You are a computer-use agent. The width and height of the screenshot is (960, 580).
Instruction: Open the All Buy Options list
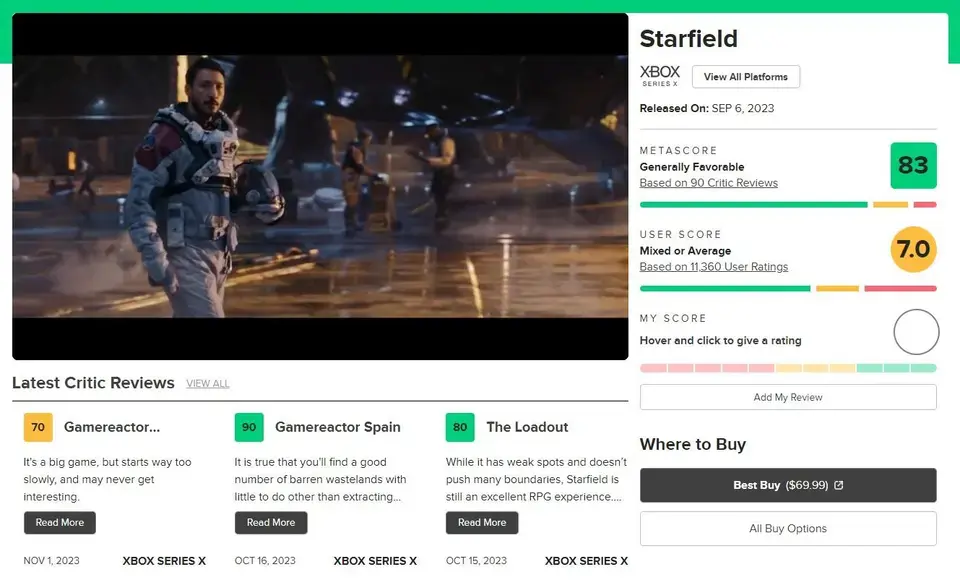point(788,528)
